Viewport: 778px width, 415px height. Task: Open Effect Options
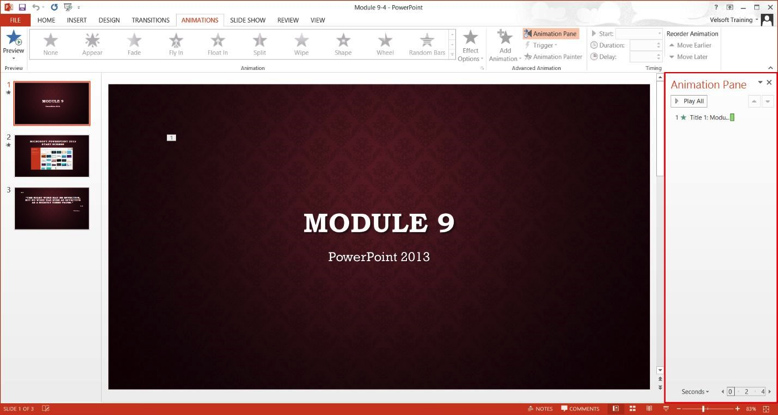[x=470, y=45]
